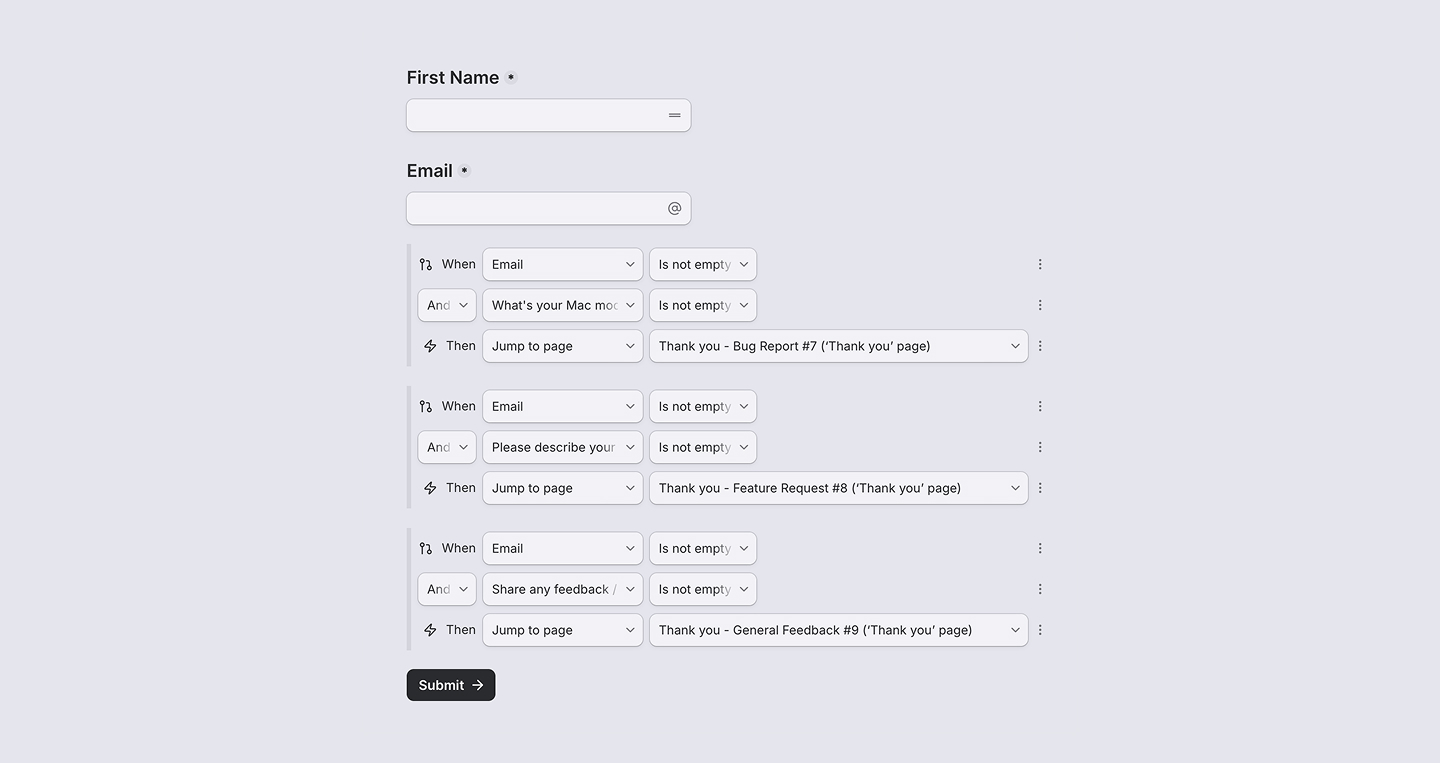Click the branching icon beside the first When row
The height and width of the screenshot is (763, 1440).
click(426, 264)
